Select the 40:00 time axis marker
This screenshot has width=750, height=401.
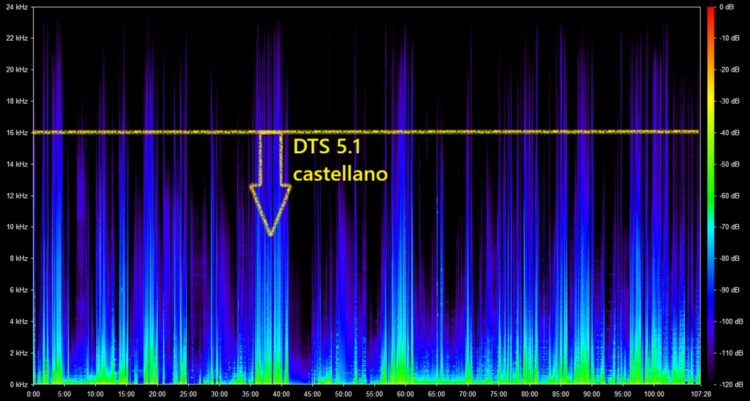pos(281,394)
